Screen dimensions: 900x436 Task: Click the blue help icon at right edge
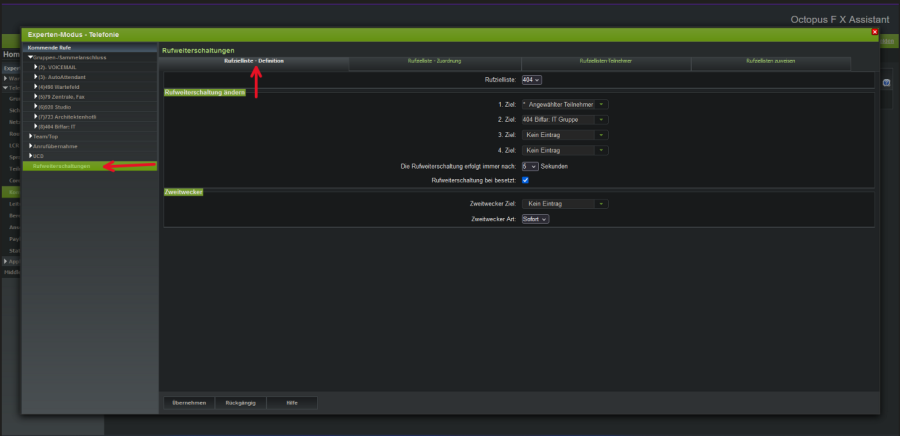click(x=886, y=82)
